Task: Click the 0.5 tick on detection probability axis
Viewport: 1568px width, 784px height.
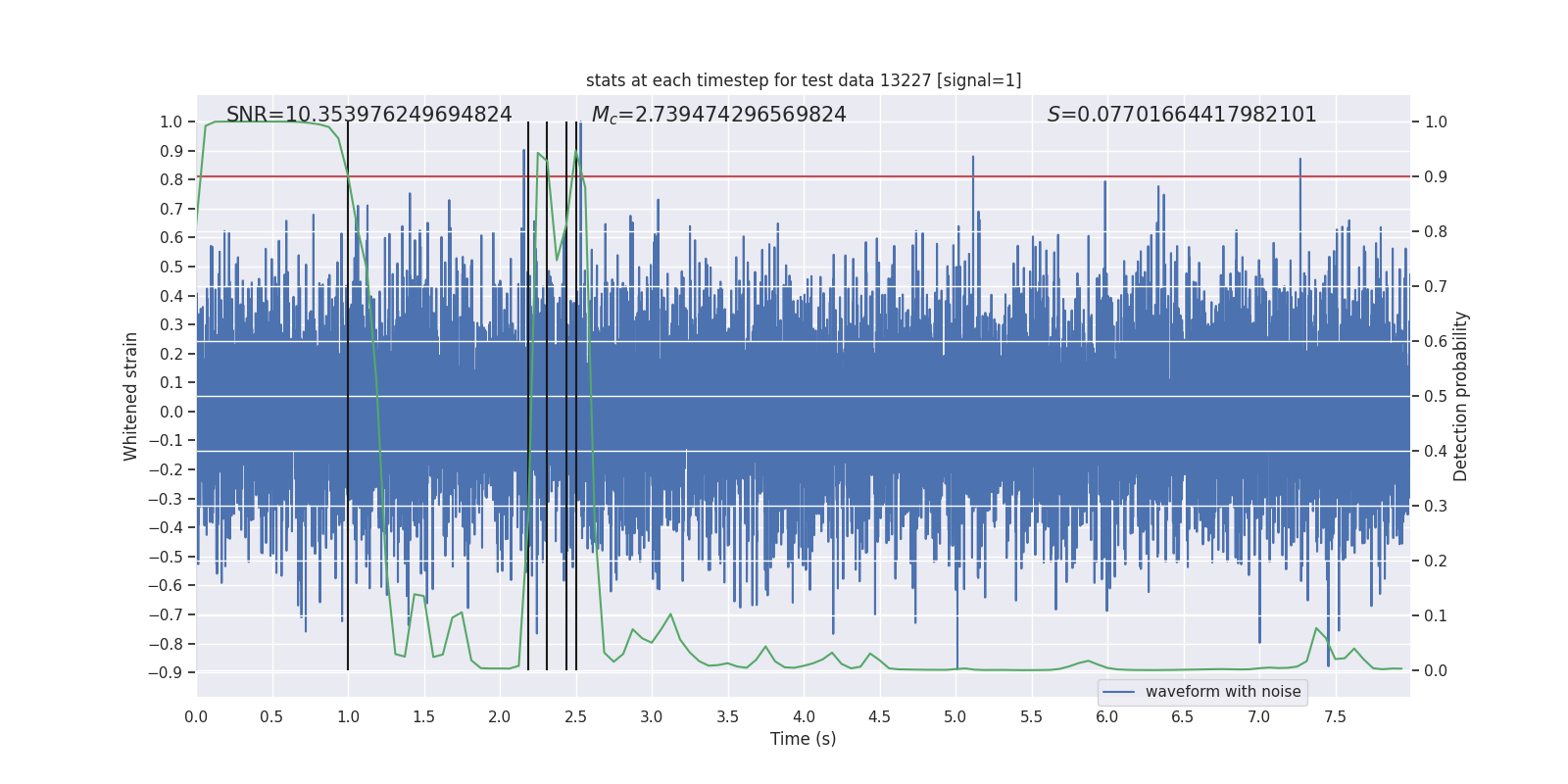Action: coord(1435,397)
